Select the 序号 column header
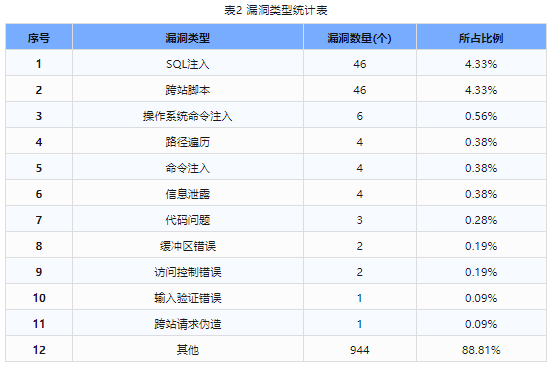 39,38
